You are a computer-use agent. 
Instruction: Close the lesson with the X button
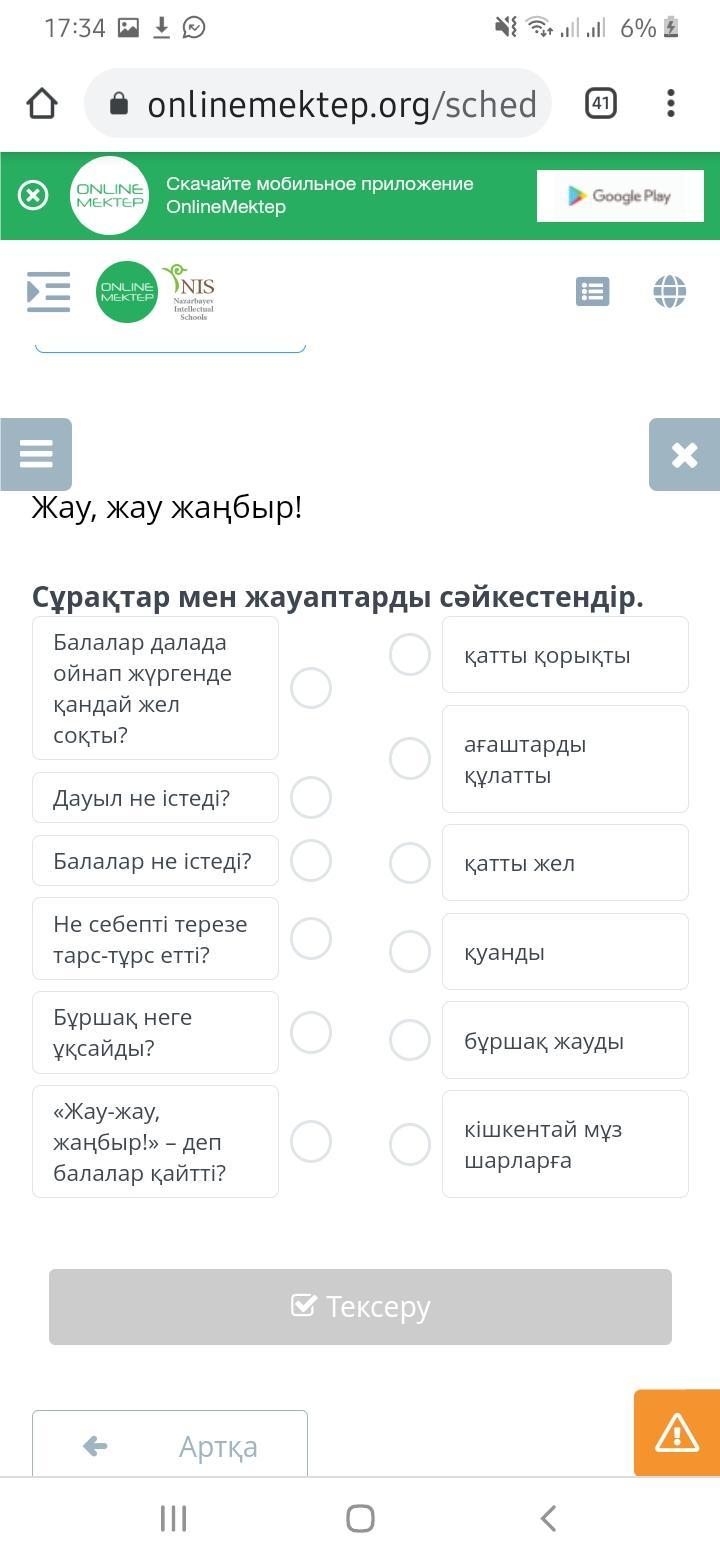click(x=684, y=454)
